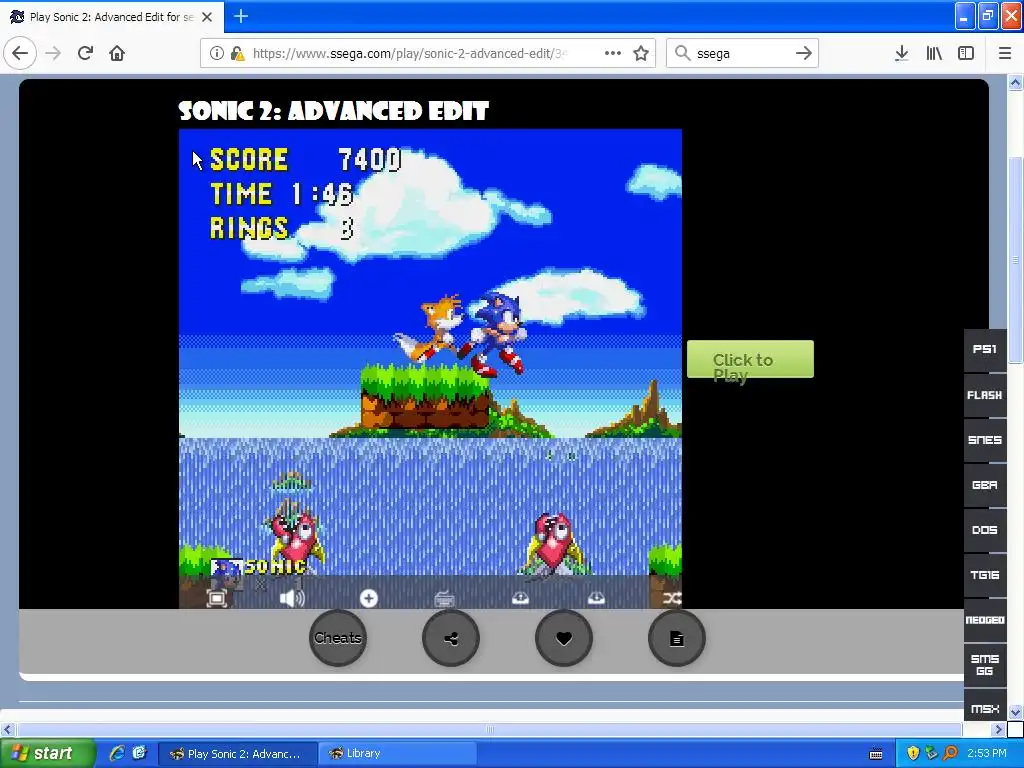Open the Cheats round button

338,638
